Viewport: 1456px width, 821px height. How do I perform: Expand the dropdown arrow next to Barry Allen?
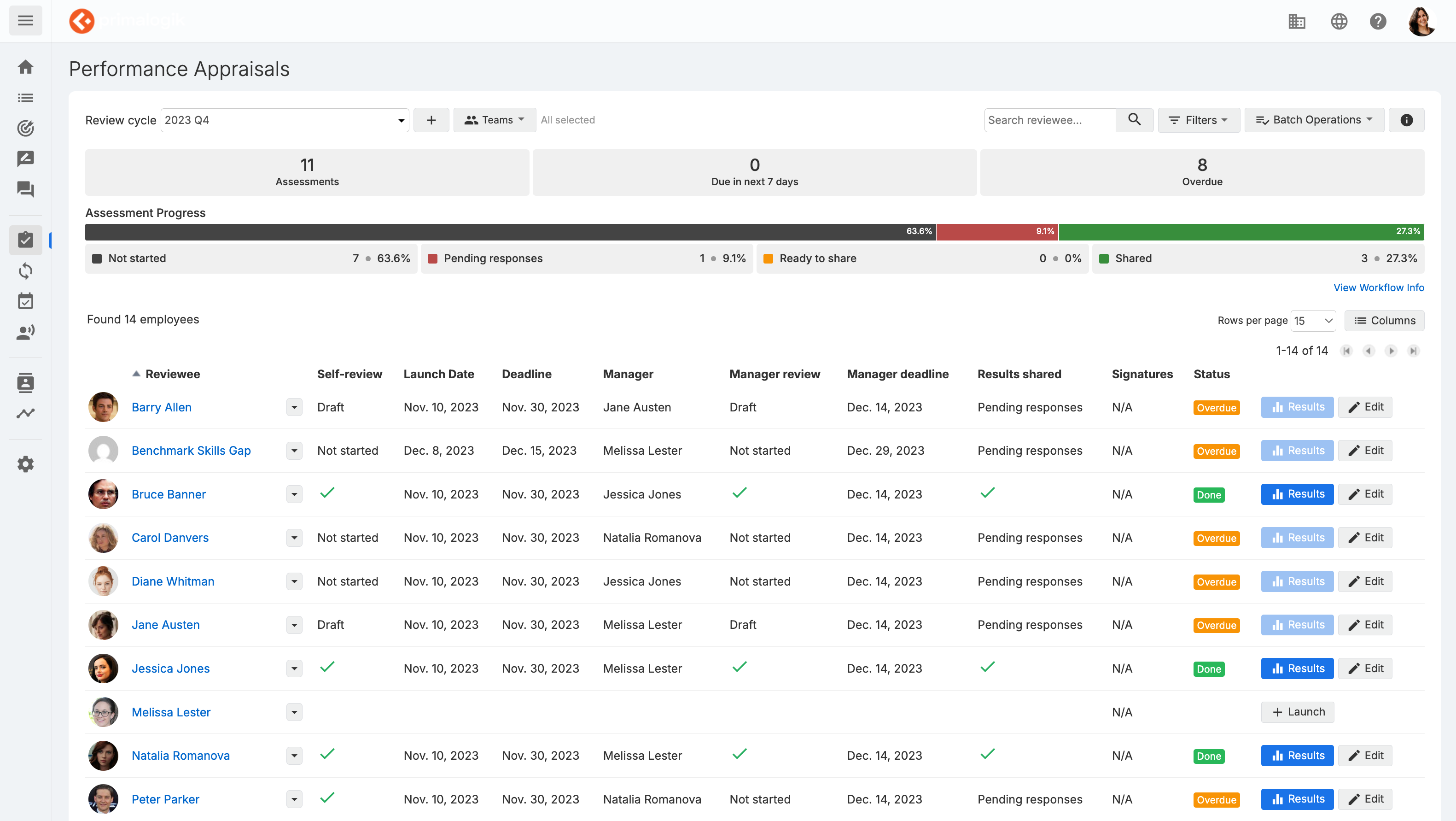click(x=294, y=407)
